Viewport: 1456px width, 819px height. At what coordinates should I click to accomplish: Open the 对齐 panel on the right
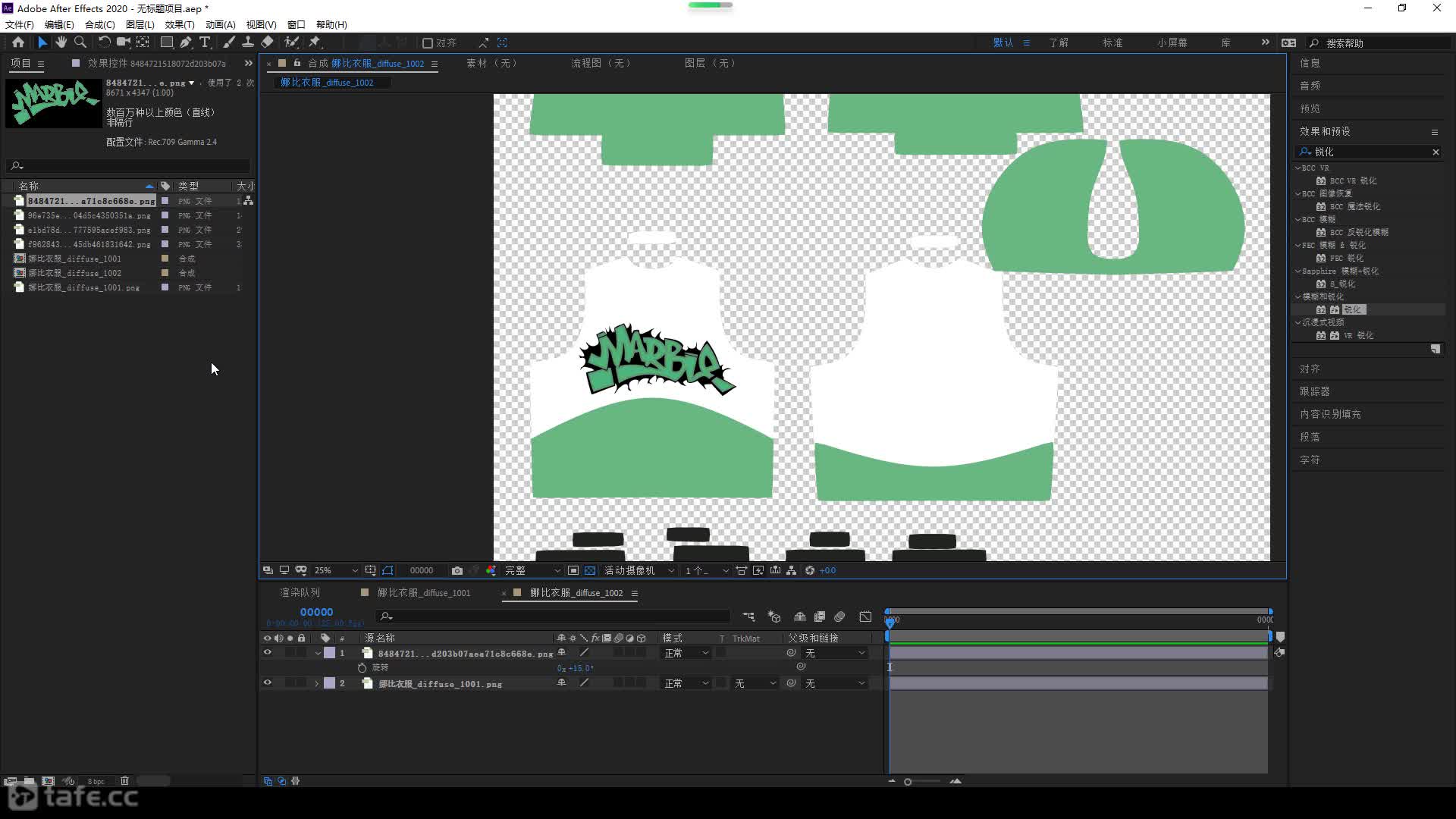click(x=1310, y=369)
